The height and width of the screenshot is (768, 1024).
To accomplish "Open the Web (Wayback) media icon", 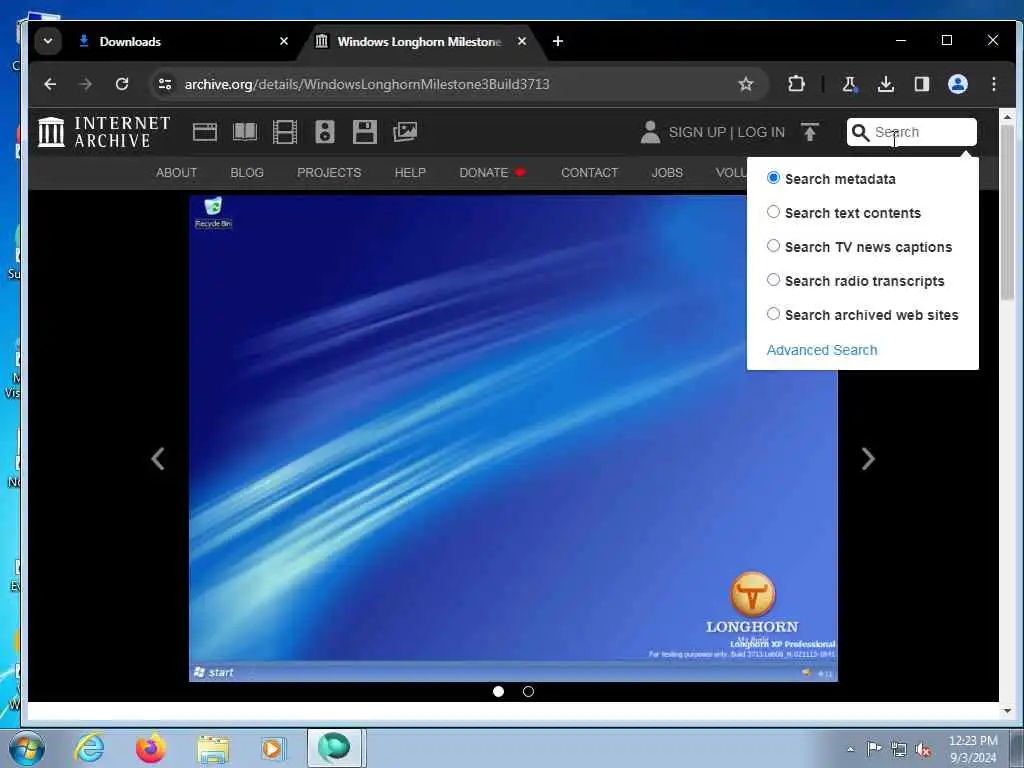I will pos(204,132).
